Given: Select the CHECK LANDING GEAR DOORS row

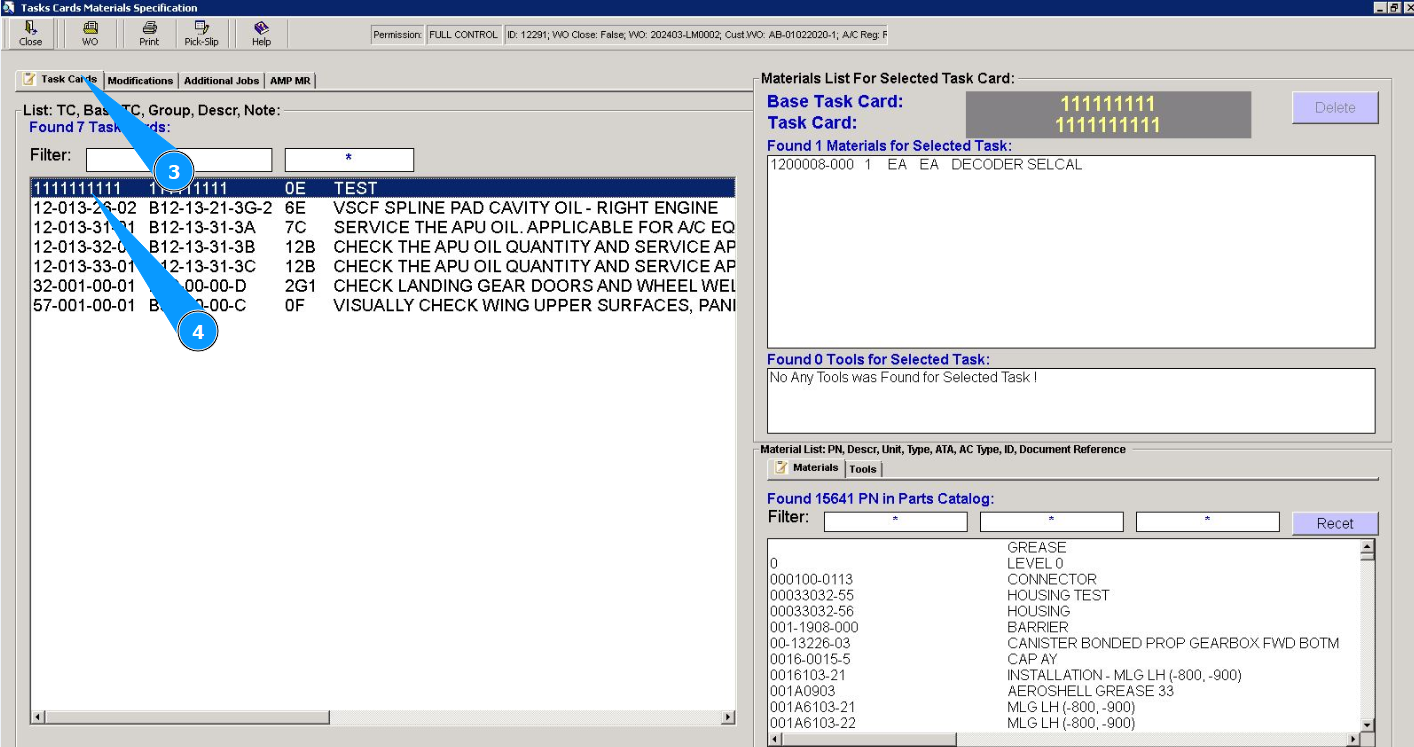Looking at the screenshot, I should pyautogui.click(x=383, y=286).
